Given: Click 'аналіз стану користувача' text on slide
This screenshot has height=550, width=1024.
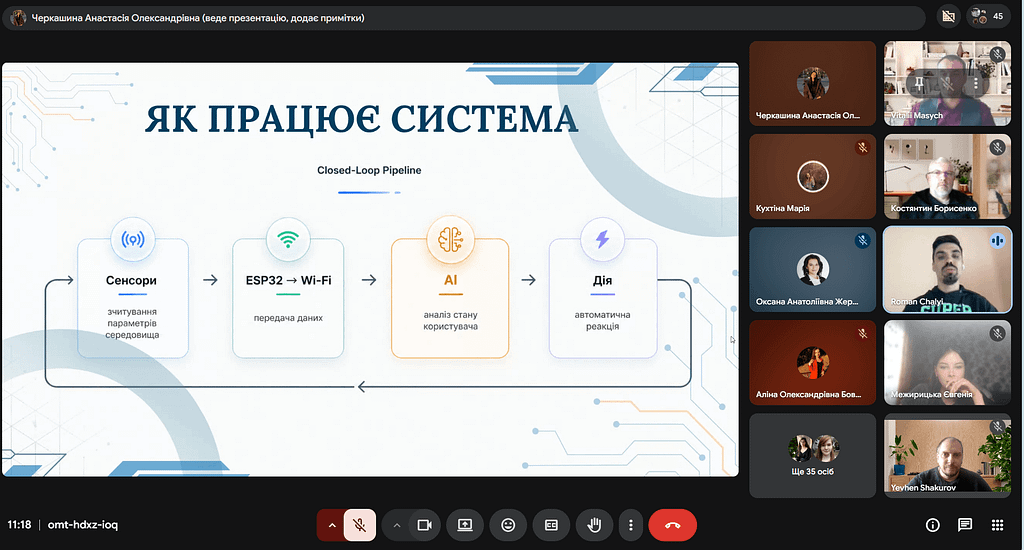Looking at the screenshot, I should point(451,320).
